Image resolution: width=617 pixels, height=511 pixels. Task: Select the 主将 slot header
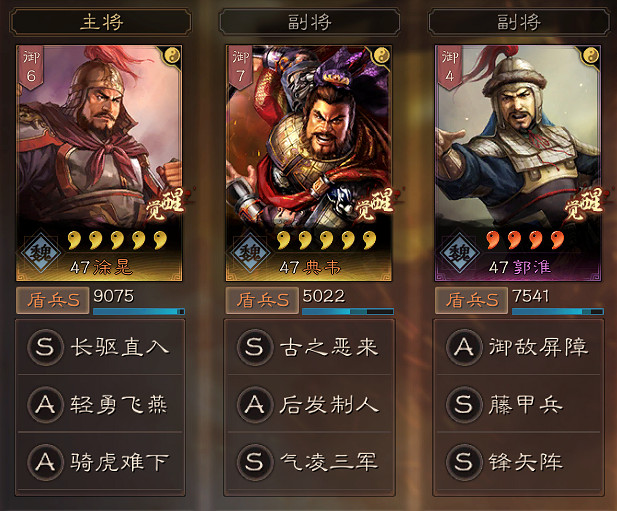101,22
